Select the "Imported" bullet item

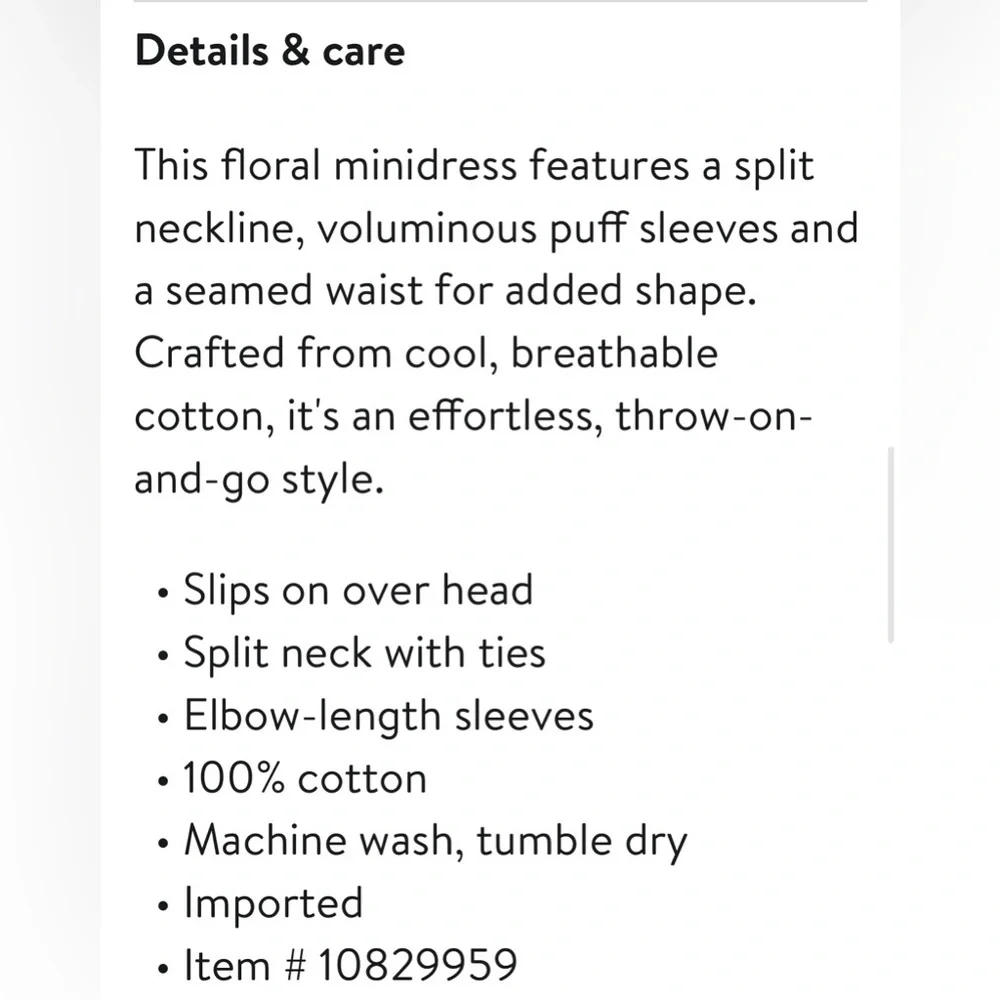coord(273,903)
